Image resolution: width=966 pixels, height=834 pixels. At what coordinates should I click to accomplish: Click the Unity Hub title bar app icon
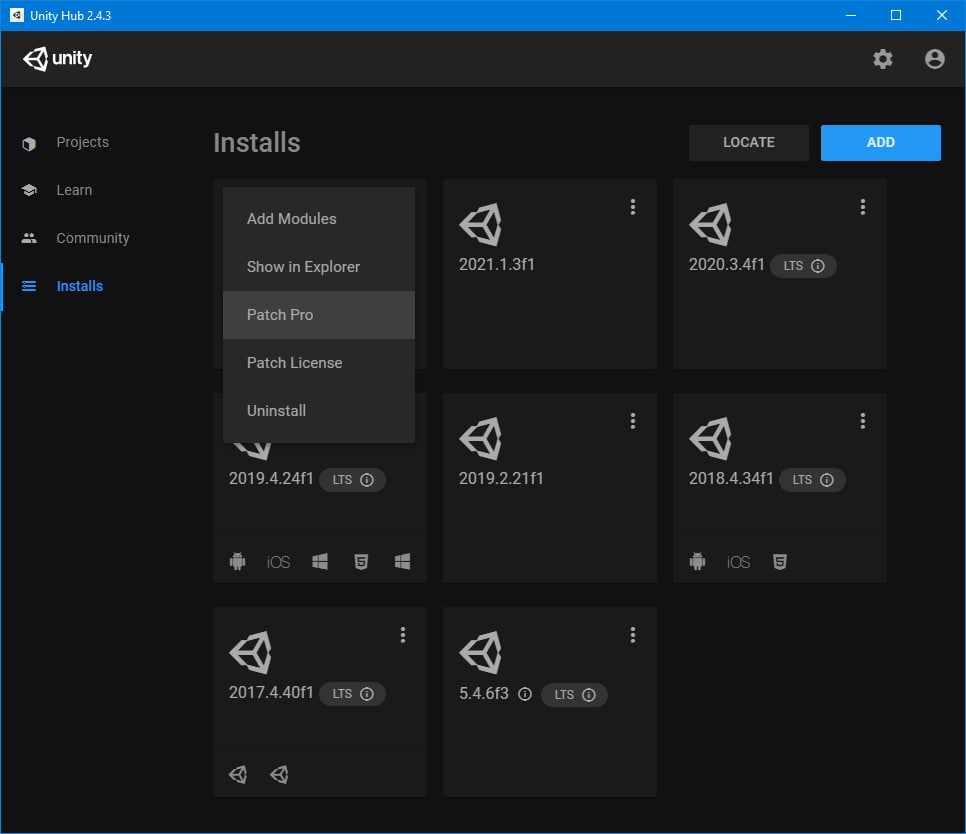coord(17,15)
